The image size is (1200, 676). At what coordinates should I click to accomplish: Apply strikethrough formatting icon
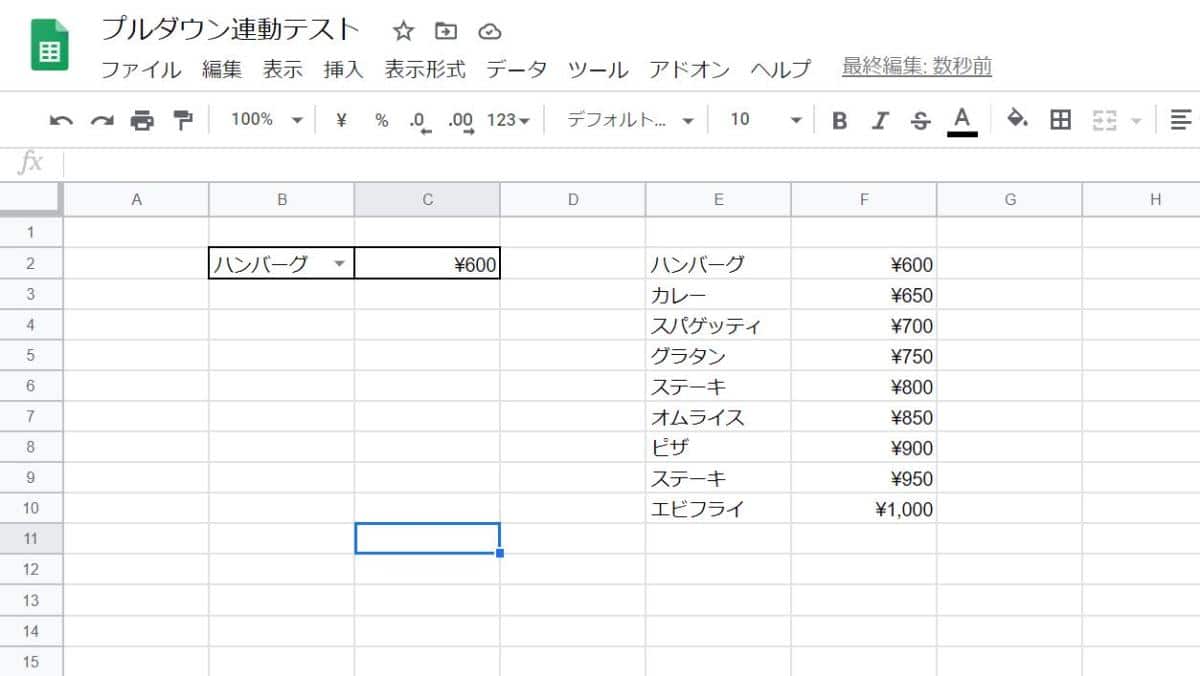pos(920,119)
